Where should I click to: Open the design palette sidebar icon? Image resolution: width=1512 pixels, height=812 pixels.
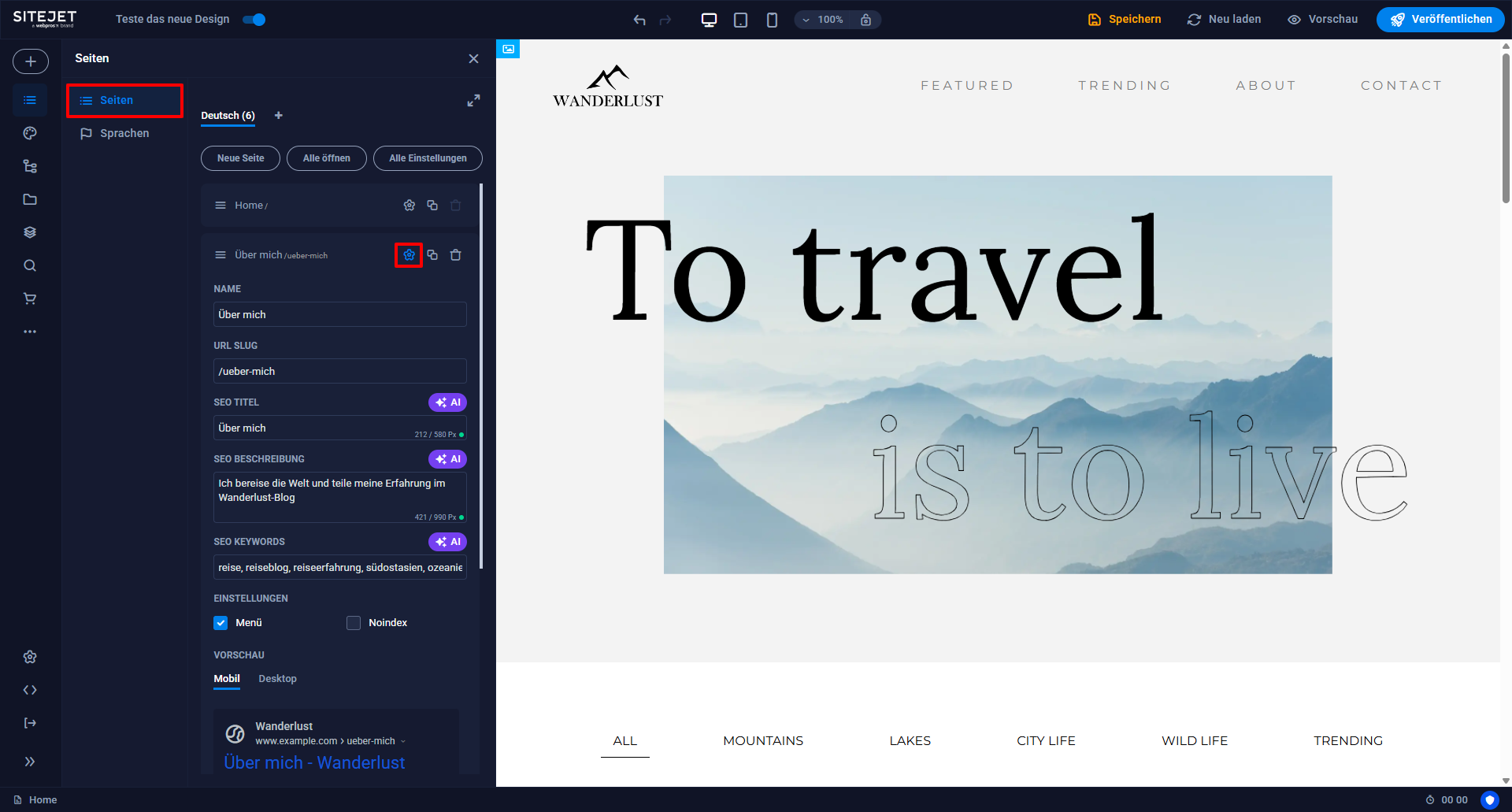click(30, 133)
